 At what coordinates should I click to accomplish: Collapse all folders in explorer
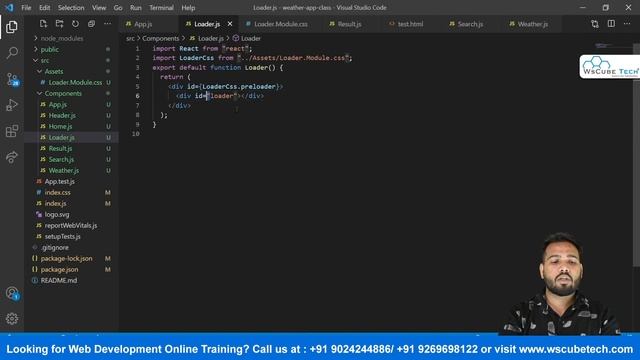tap(91, 24)
